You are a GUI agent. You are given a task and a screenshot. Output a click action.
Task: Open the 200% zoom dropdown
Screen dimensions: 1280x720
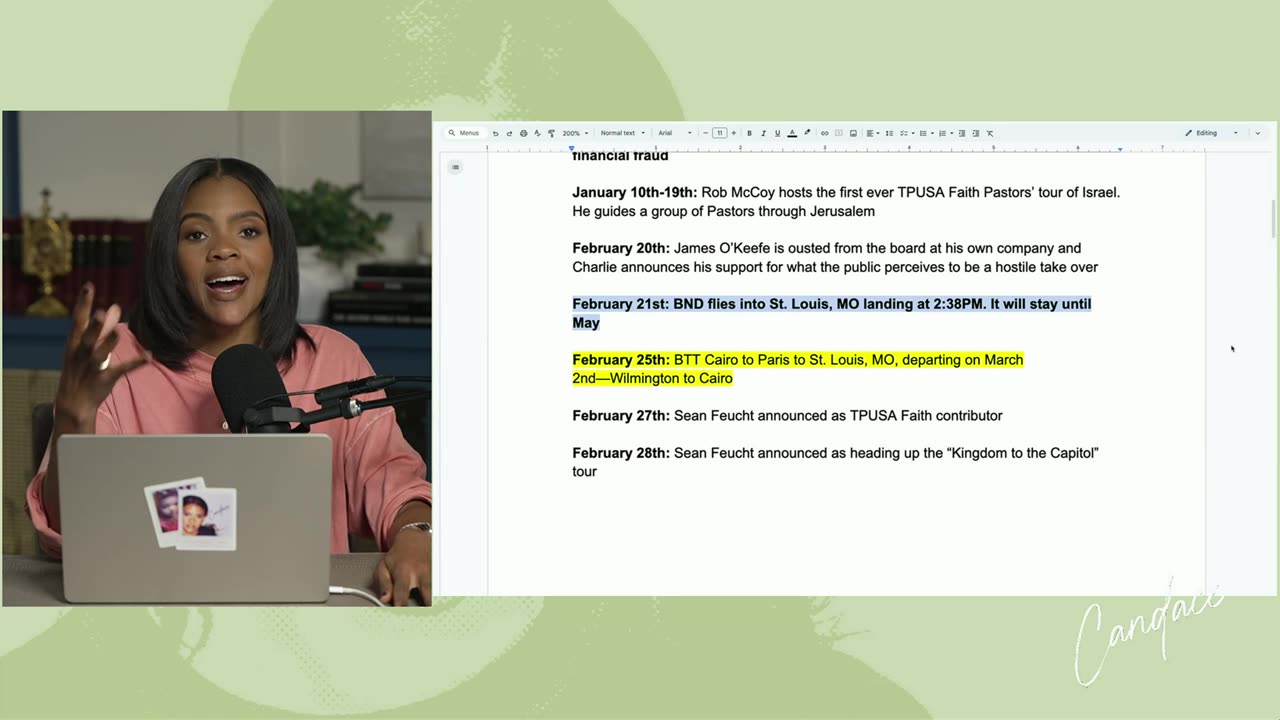(x=575, y=133)
